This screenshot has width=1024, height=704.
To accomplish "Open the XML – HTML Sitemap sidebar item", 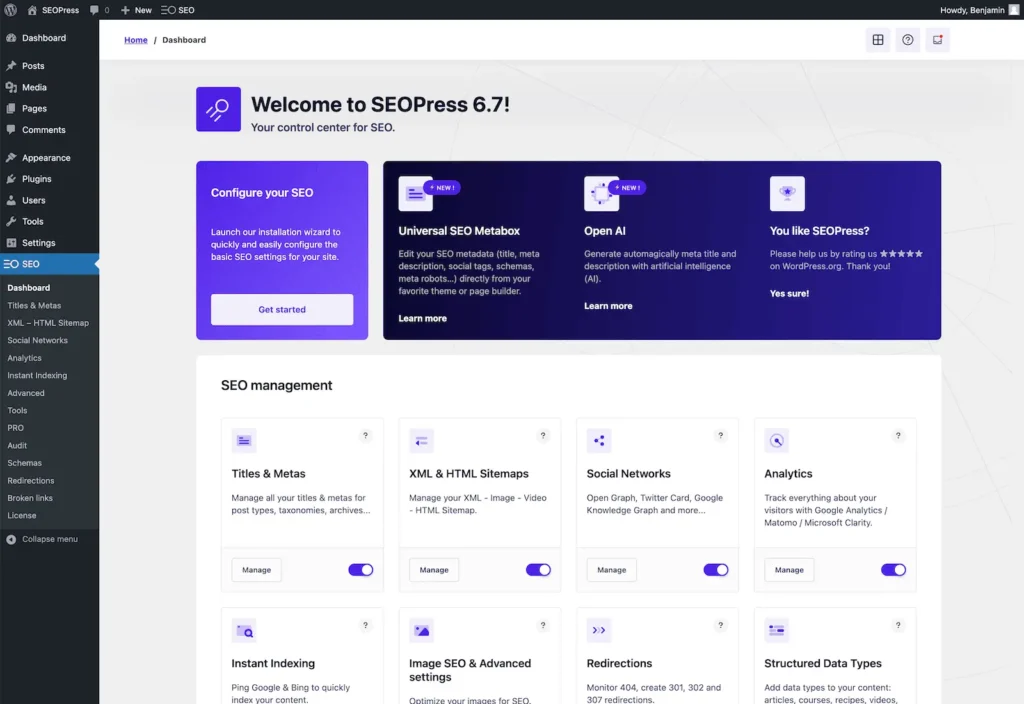I will click(47, 323).
